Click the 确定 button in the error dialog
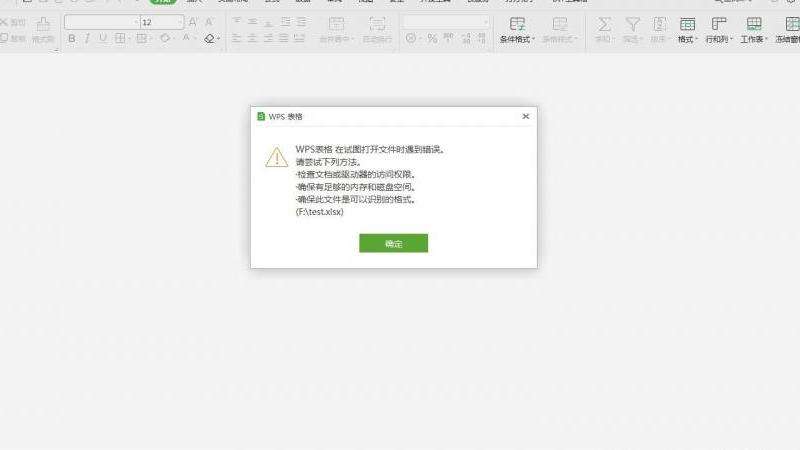 (x=393, y=243)
